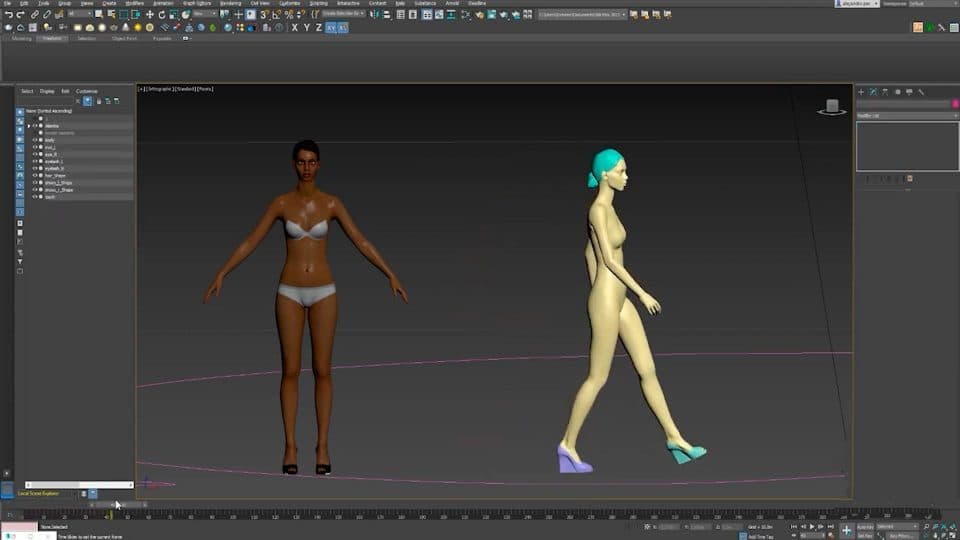The image size is (960, 540).
Task: Select the body object in scene list
Action: pos(50,140)
